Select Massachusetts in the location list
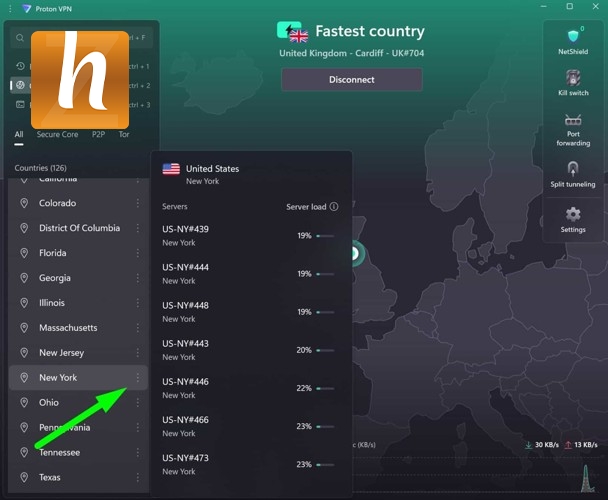Screen dimensions: 608x500 68,328
